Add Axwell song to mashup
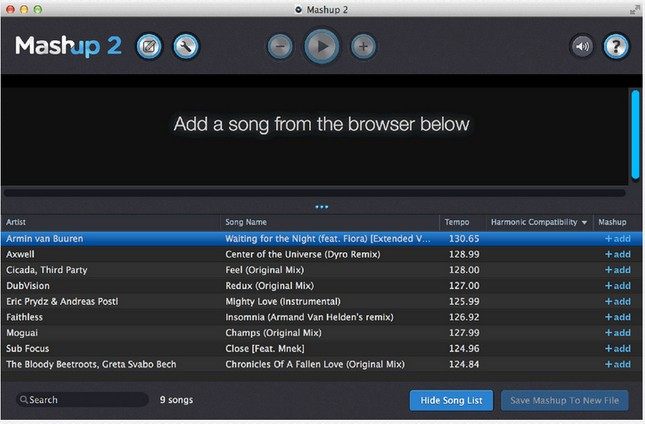This screenshot has width=645, height=424. [618, 254]
